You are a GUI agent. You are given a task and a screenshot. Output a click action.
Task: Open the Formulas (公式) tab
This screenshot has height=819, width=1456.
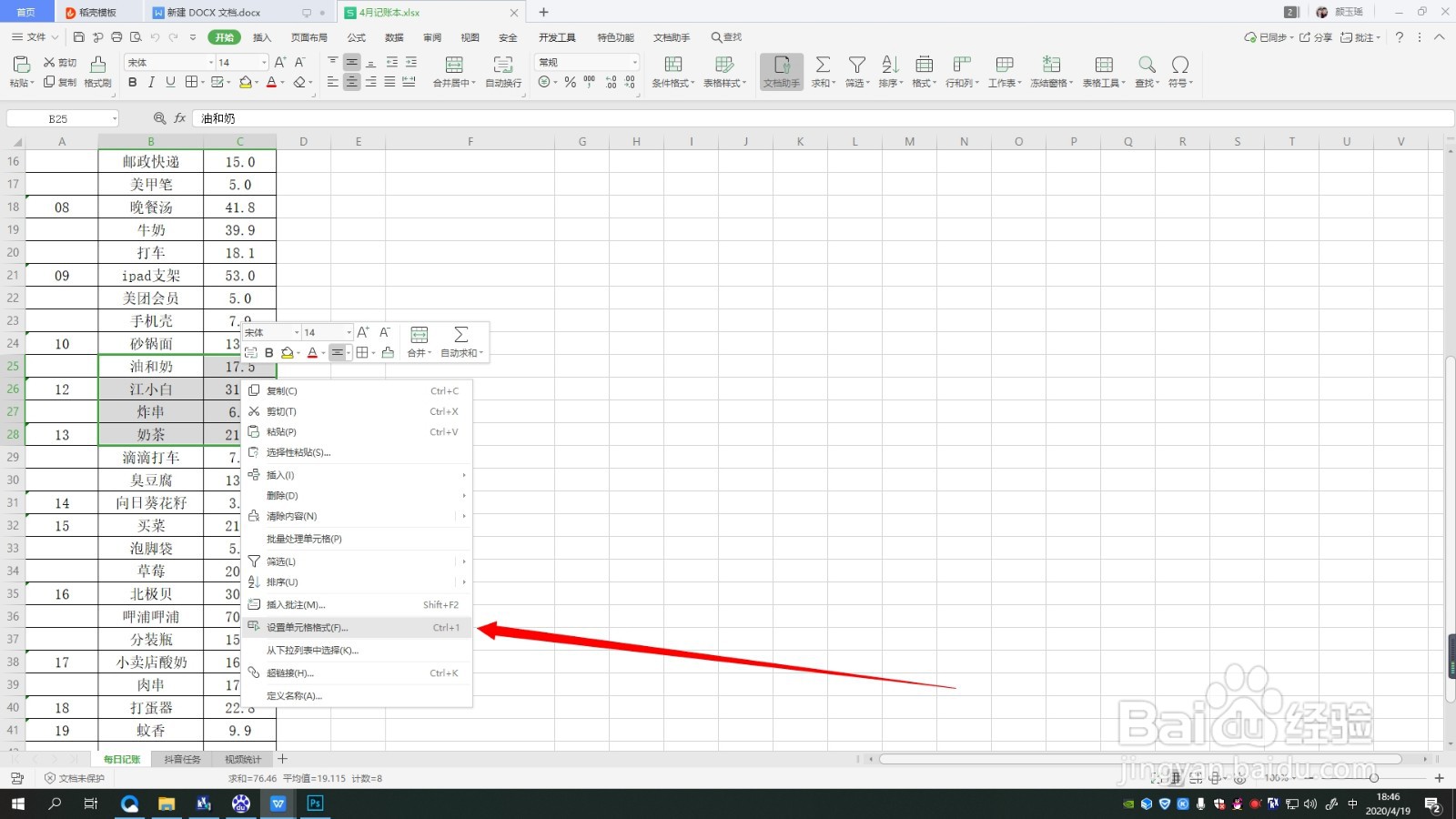pyautogui.click(x=356, y=37)
